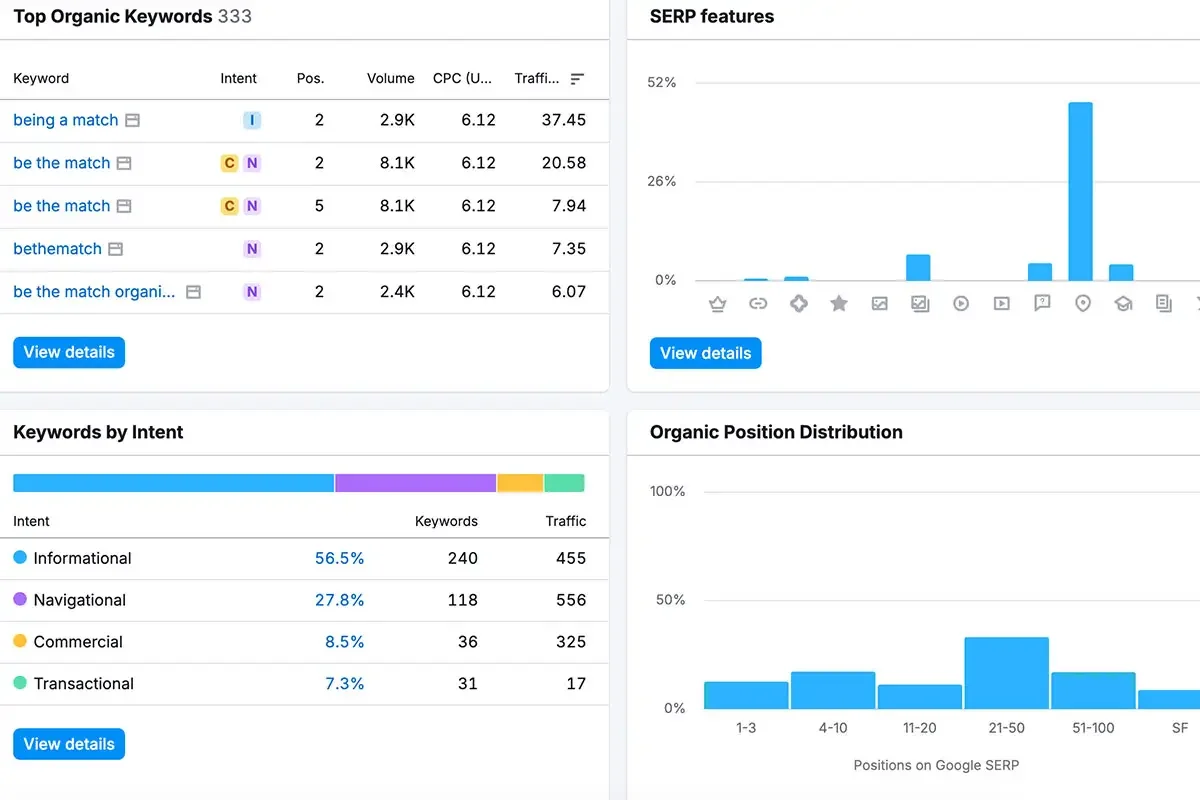Click View details under SERP features

[x=705, y=353]
